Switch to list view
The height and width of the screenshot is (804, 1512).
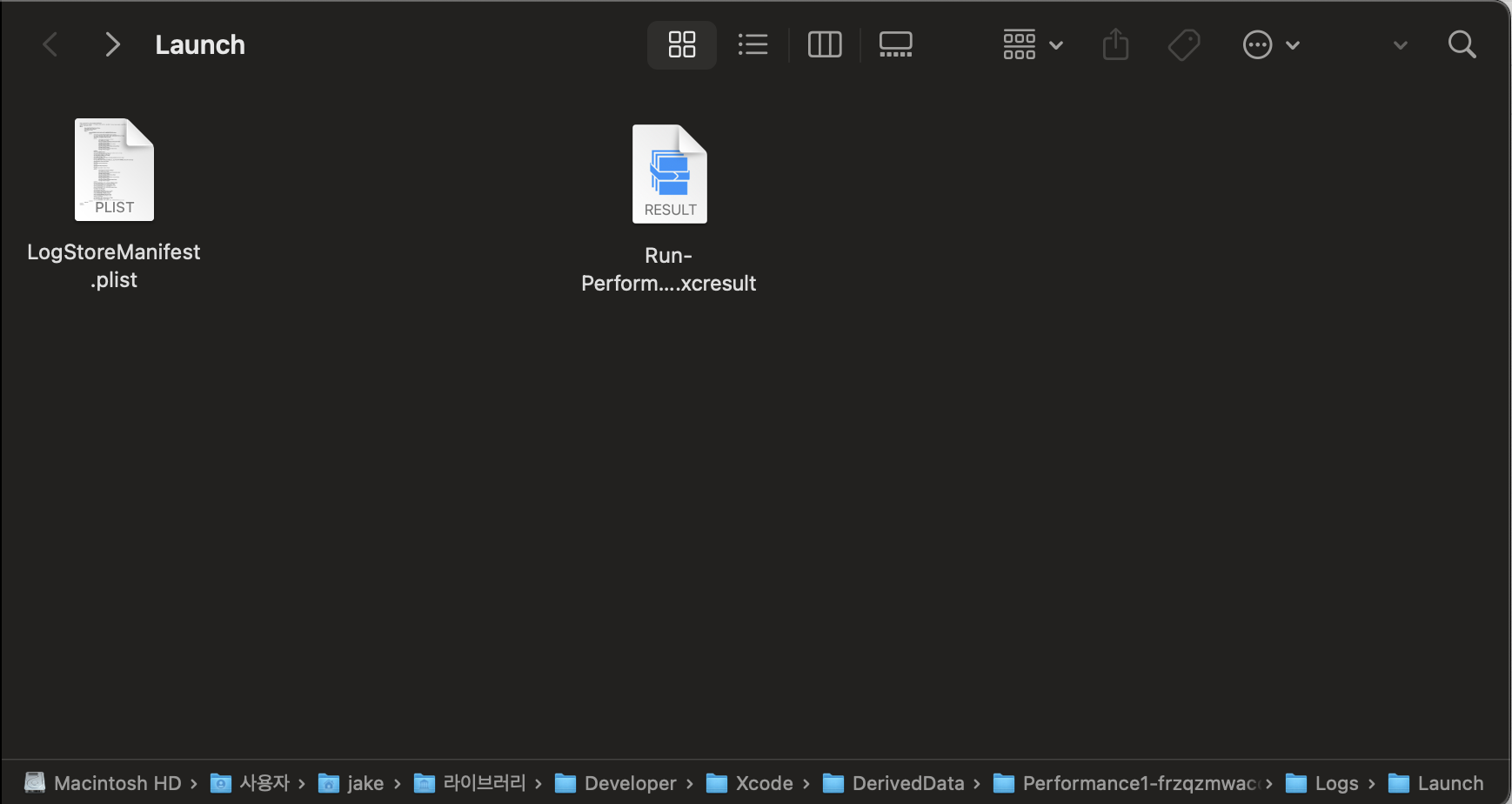tap(753, 44)
